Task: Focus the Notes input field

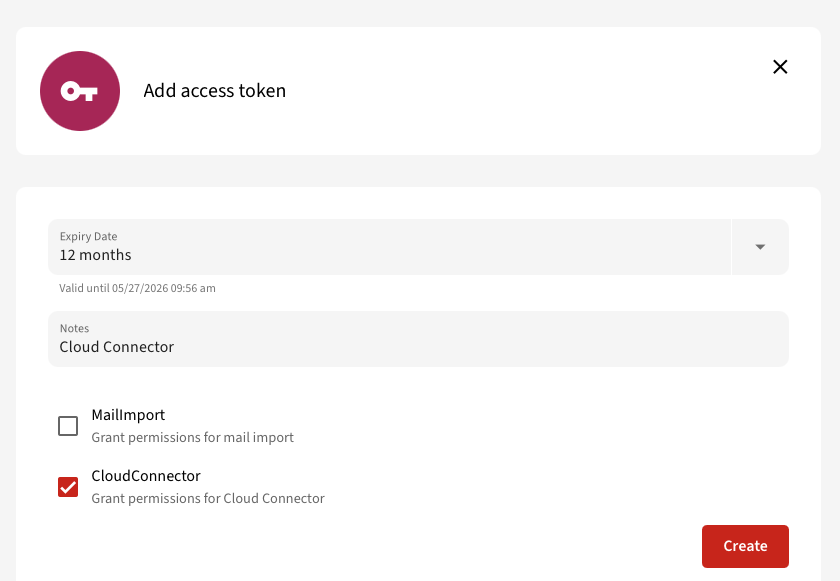Action: point(418,339)
